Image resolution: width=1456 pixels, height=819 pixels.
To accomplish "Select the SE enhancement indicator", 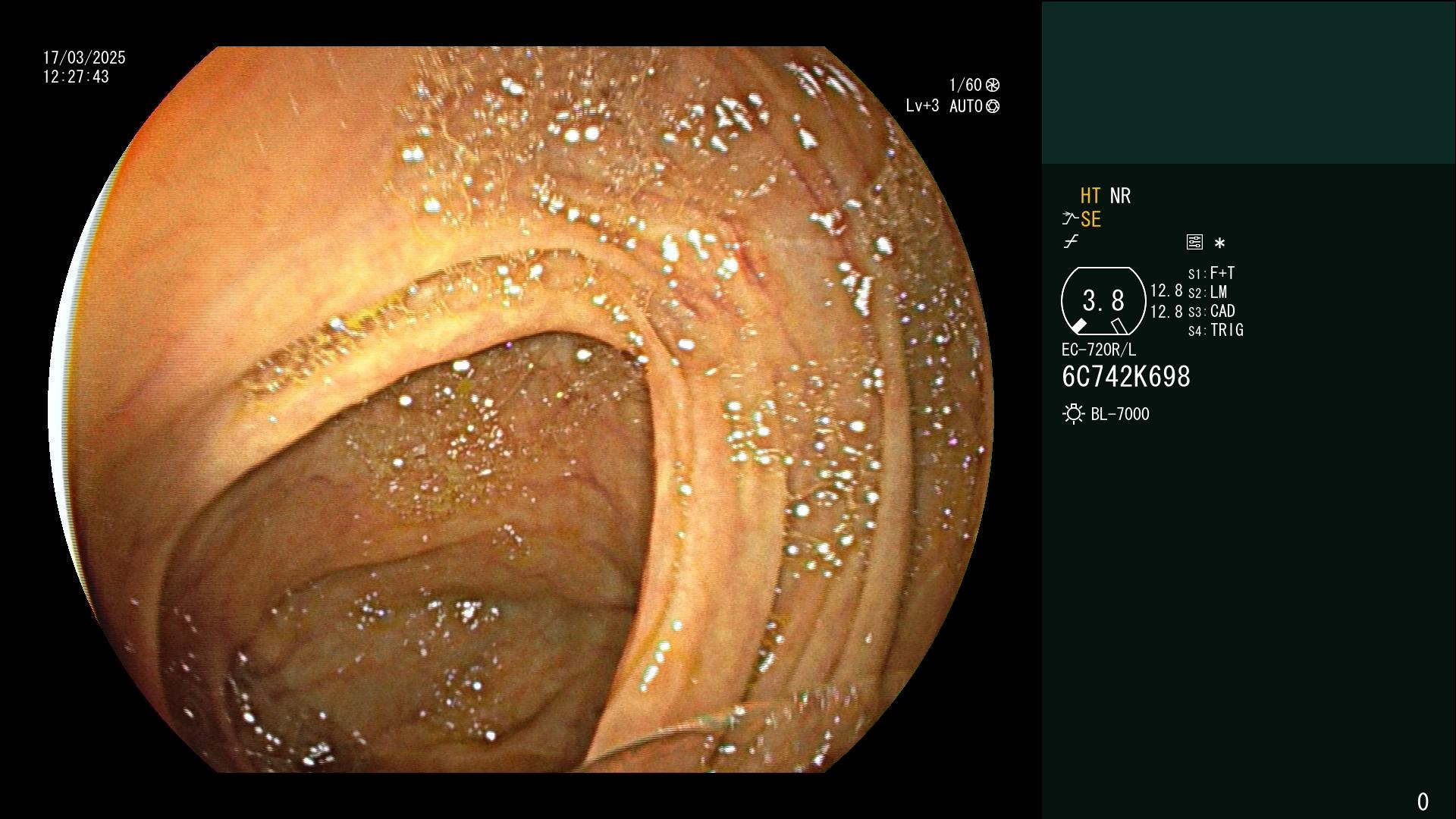I will [1090, 220].
